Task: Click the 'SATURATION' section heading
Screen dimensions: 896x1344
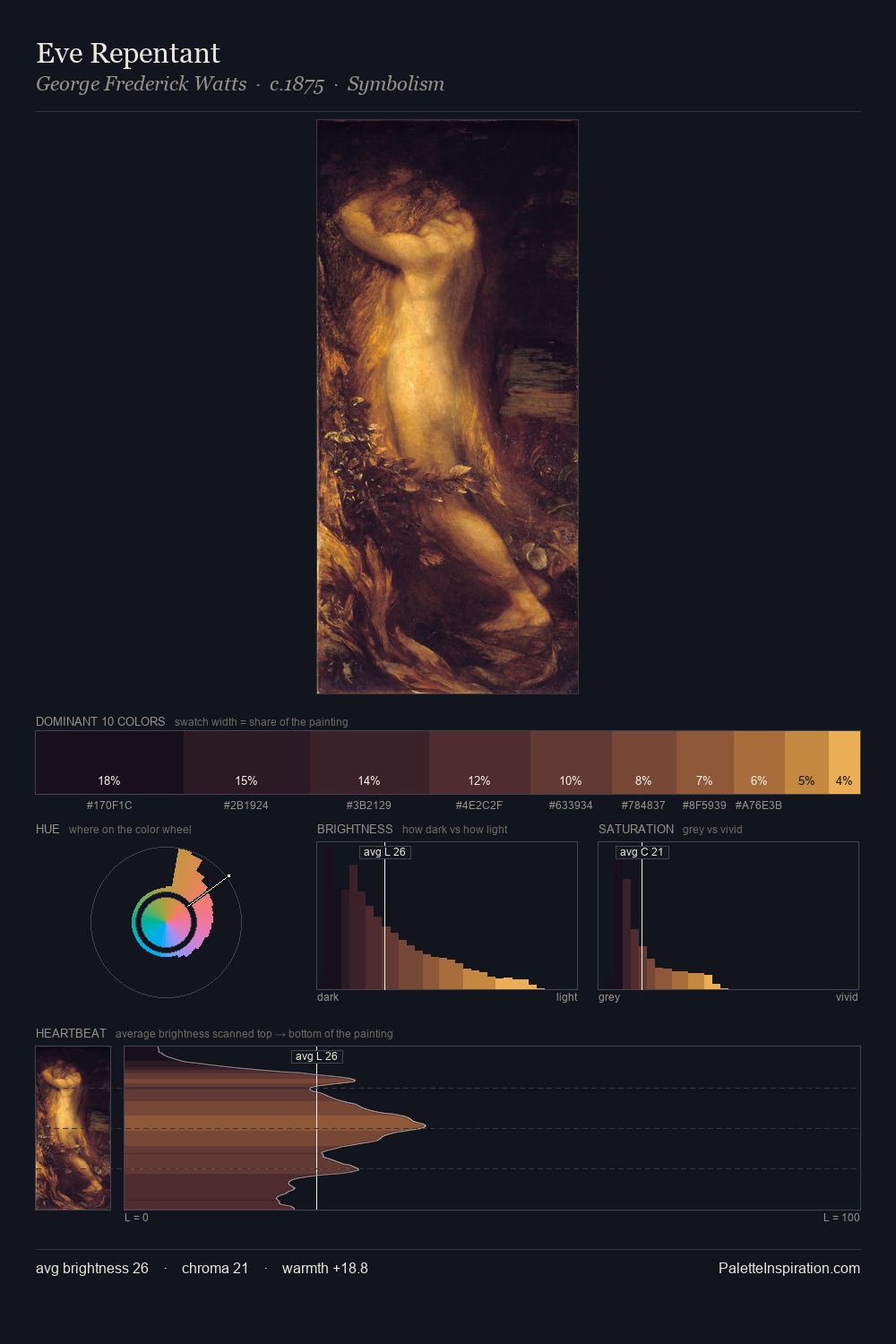Action: point(636,829)
